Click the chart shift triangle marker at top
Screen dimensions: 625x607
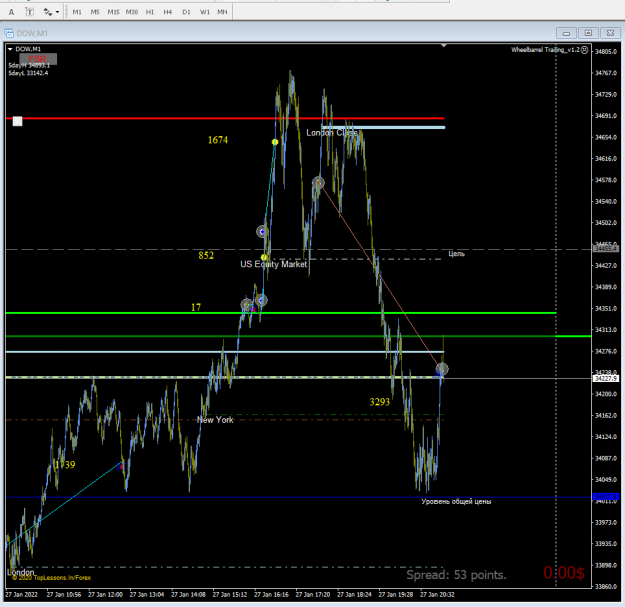(x=444, y=45)
